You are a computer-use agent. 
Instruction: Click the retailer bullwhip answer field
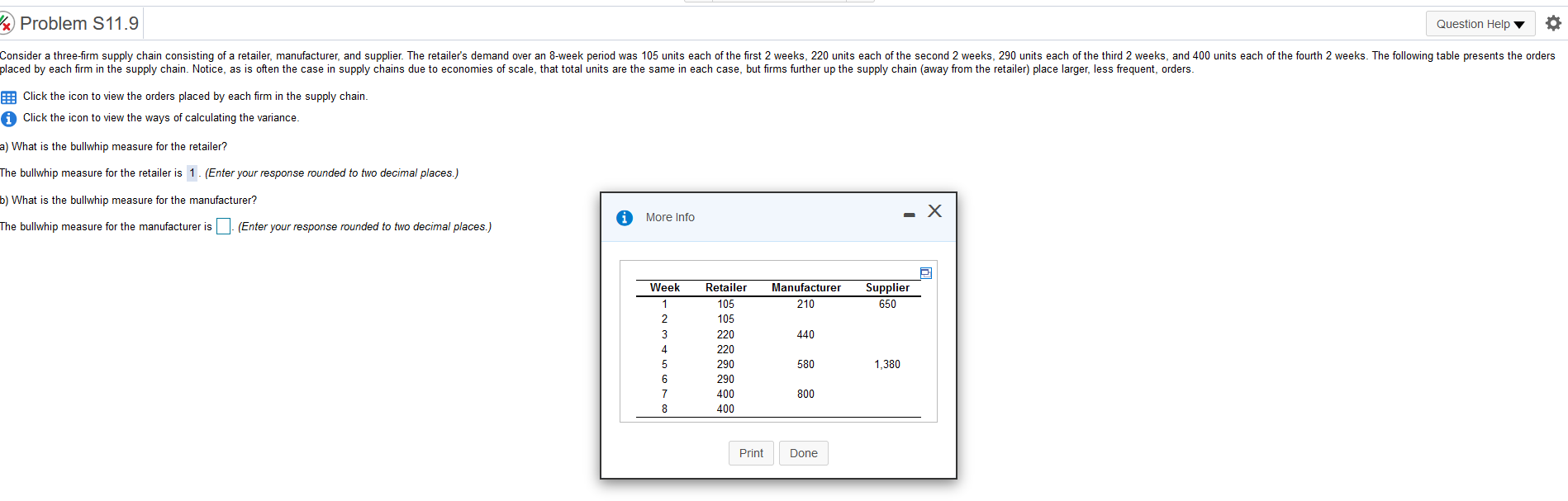click(192, 173)
